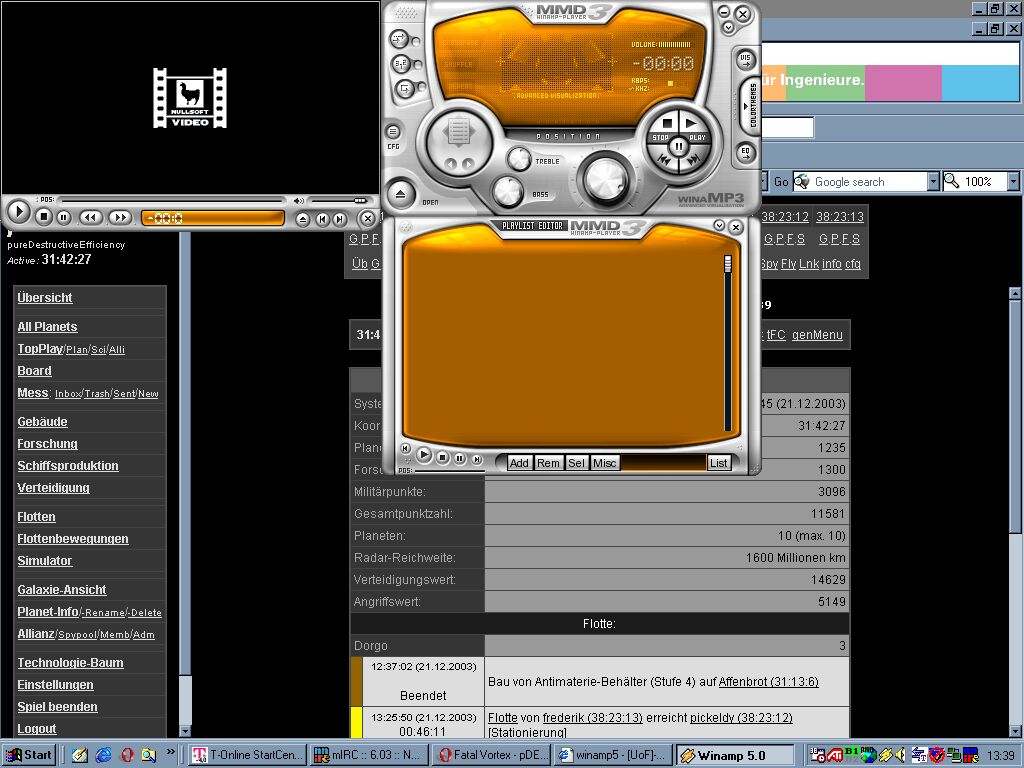Click the left arrow under the playlist icon

coord(449,163)
